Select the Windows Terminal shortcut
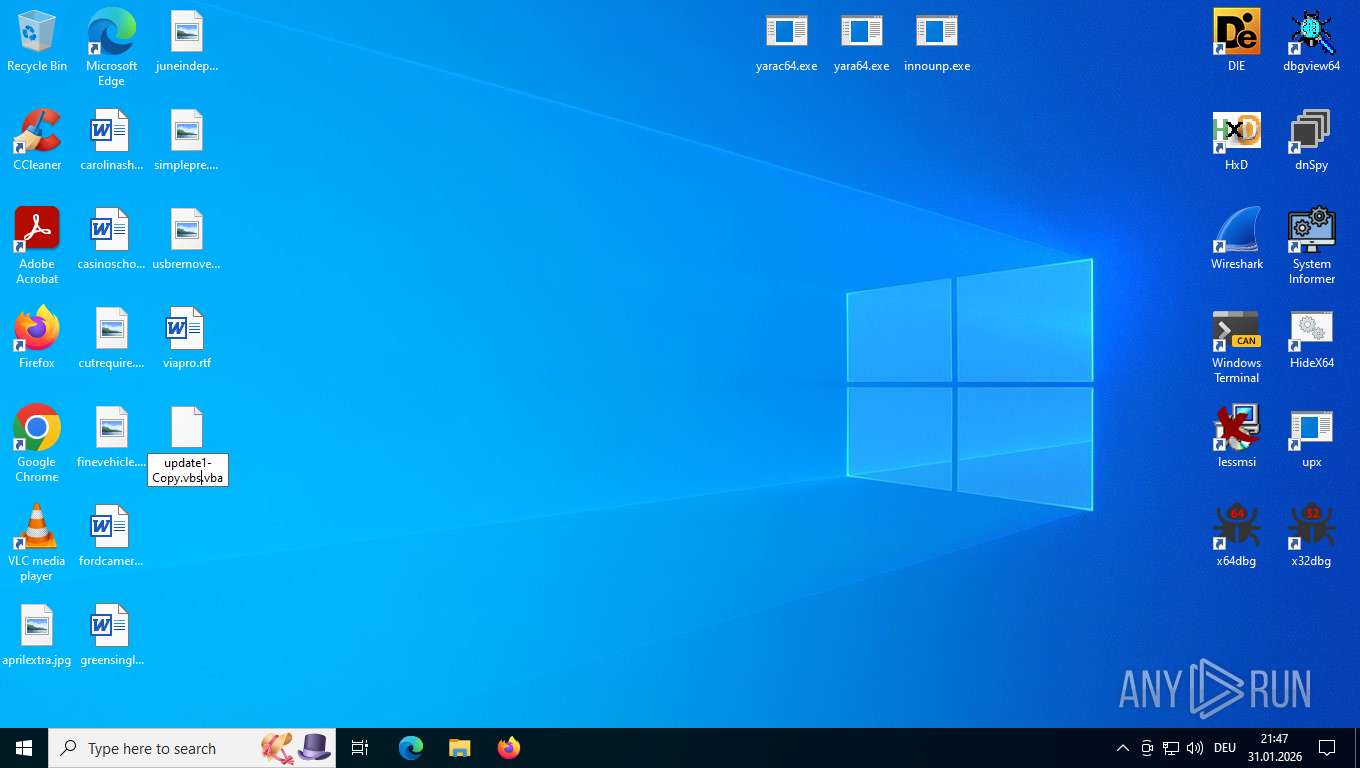Screen dimensions: 1360x768 pyautogui.click(x=1237, y=345)
